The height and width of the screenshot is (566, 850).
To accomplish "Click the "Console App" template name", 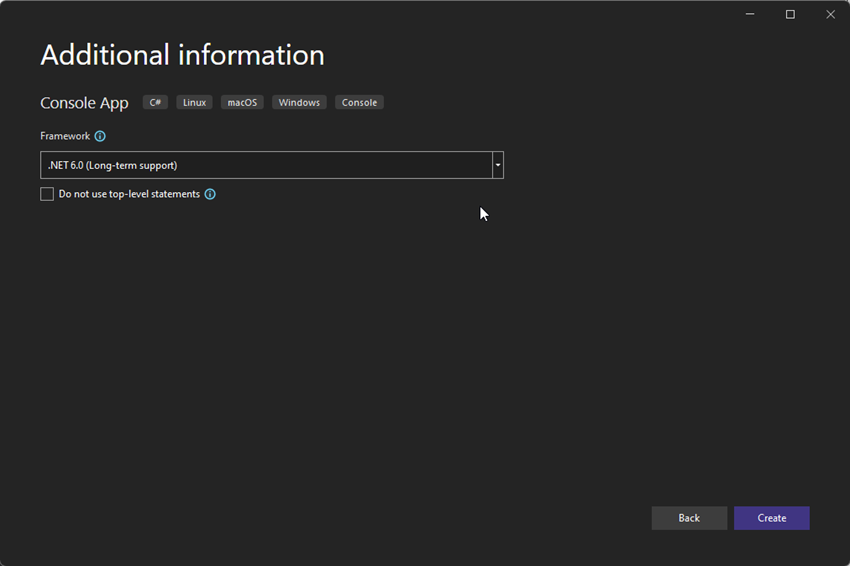I will (x=84, y=103).
